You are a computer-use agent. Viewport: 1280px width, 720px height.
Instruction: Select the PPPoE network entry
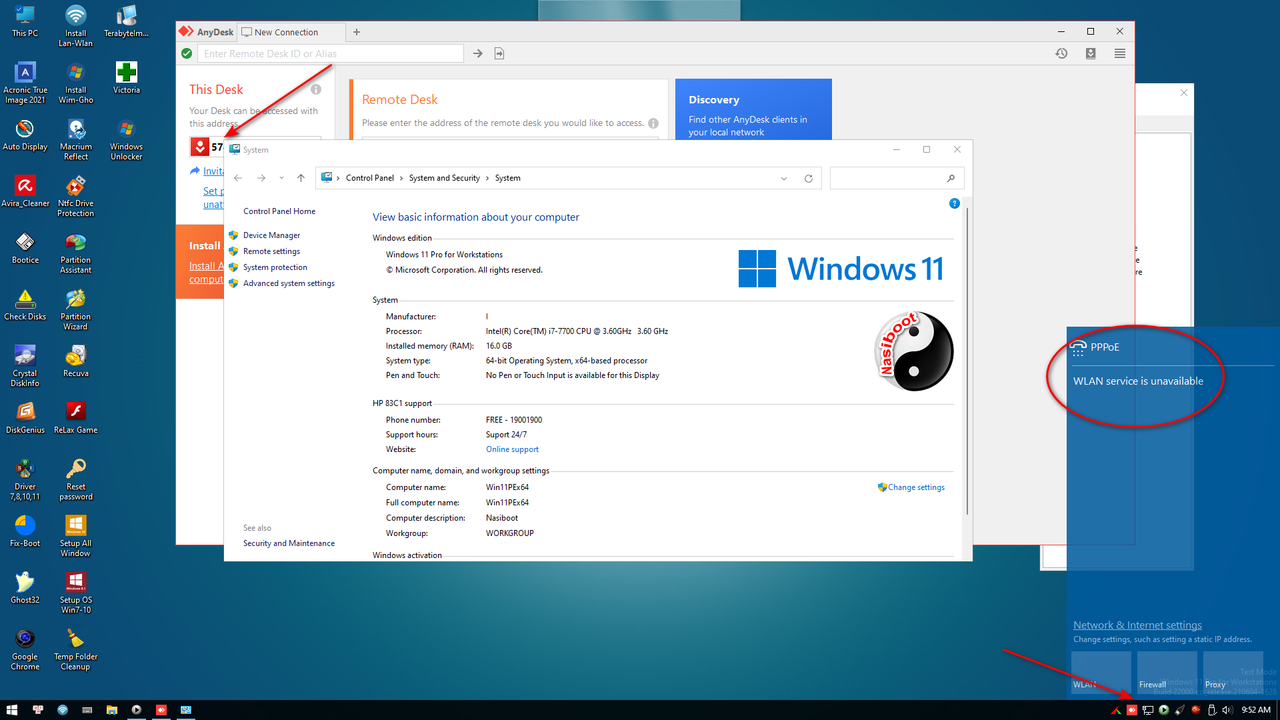click(1172, 347)
